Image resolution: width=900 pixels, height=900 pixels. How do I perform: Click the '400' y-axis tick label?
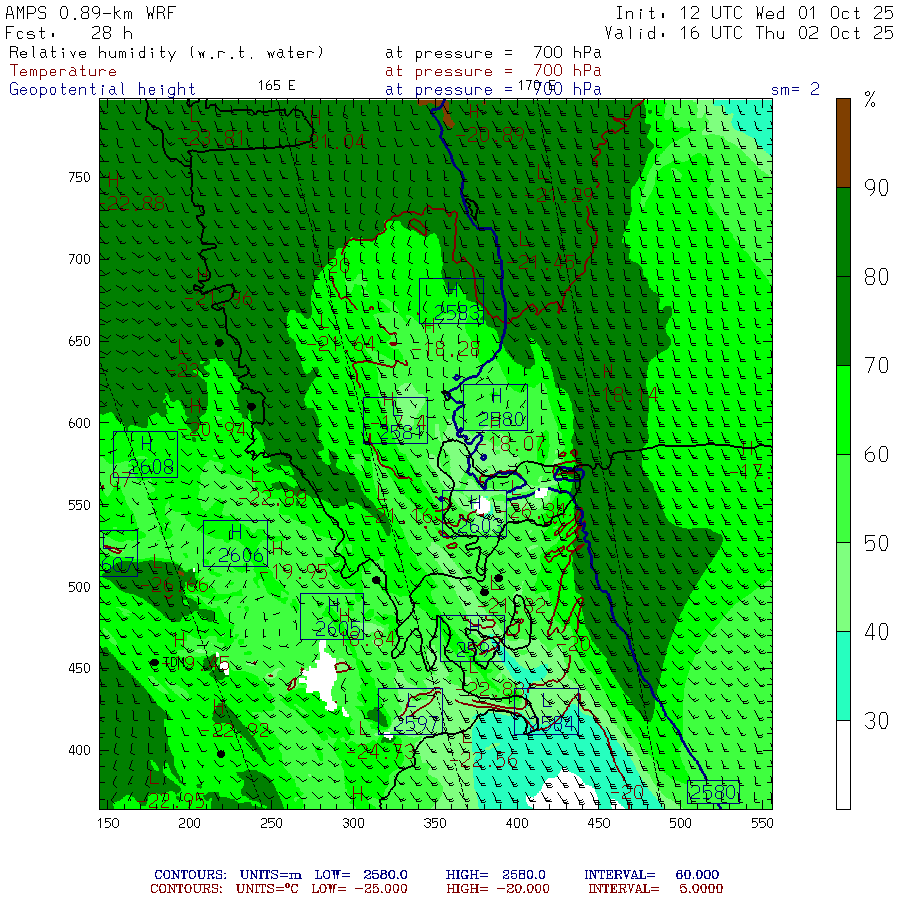(79, 750)
